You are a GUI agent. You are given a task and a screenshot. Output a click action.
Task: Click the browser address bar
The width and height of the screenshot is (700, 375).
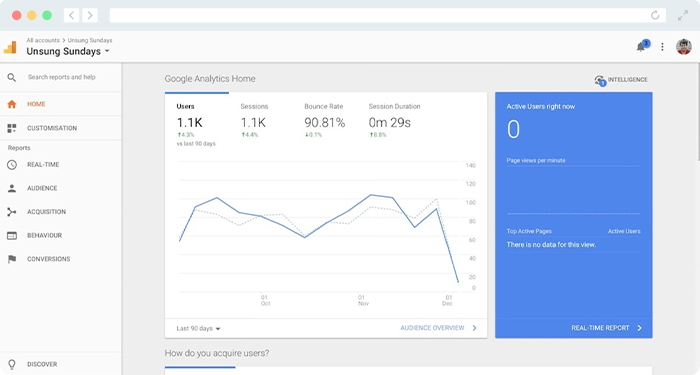388,15
